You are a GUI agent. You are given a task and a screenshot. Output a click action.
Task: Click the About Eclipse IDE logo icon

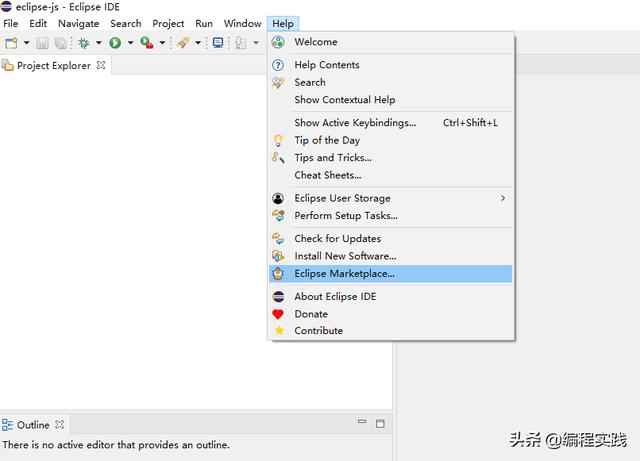tap(278, 296)
